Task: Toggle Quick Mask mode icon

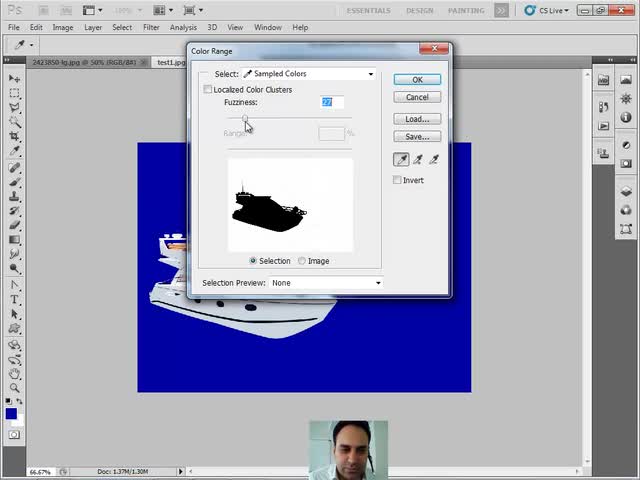Action: point(14,435)
